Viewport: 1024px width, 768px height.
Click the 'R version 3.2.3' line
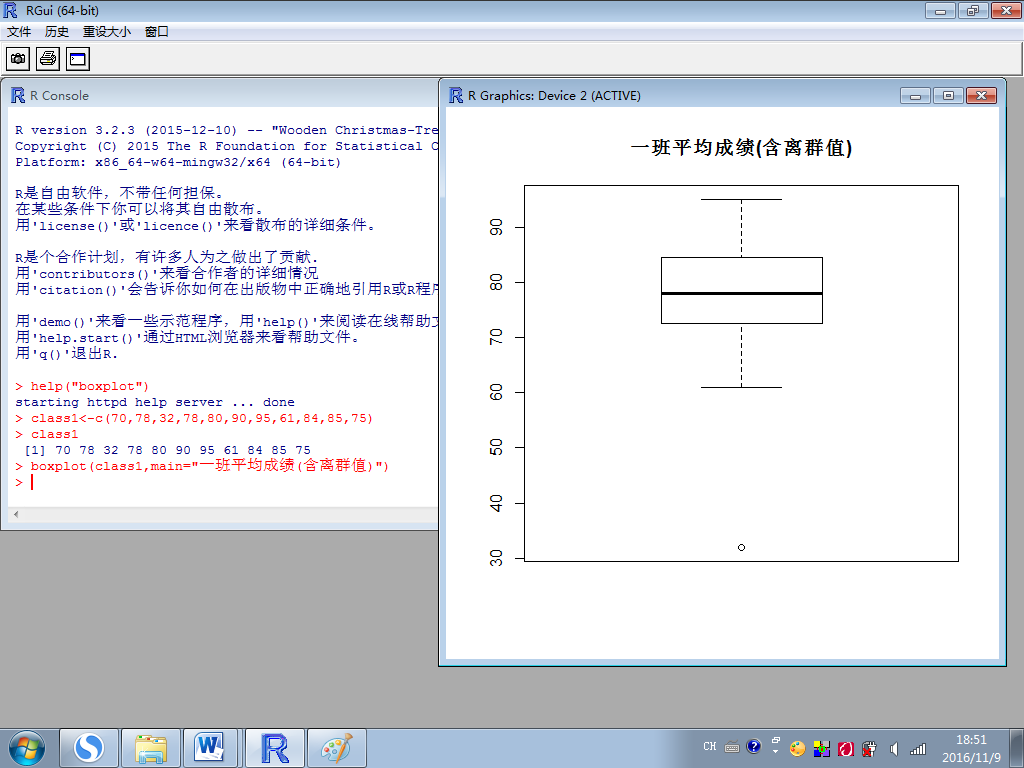pos(227,130)
